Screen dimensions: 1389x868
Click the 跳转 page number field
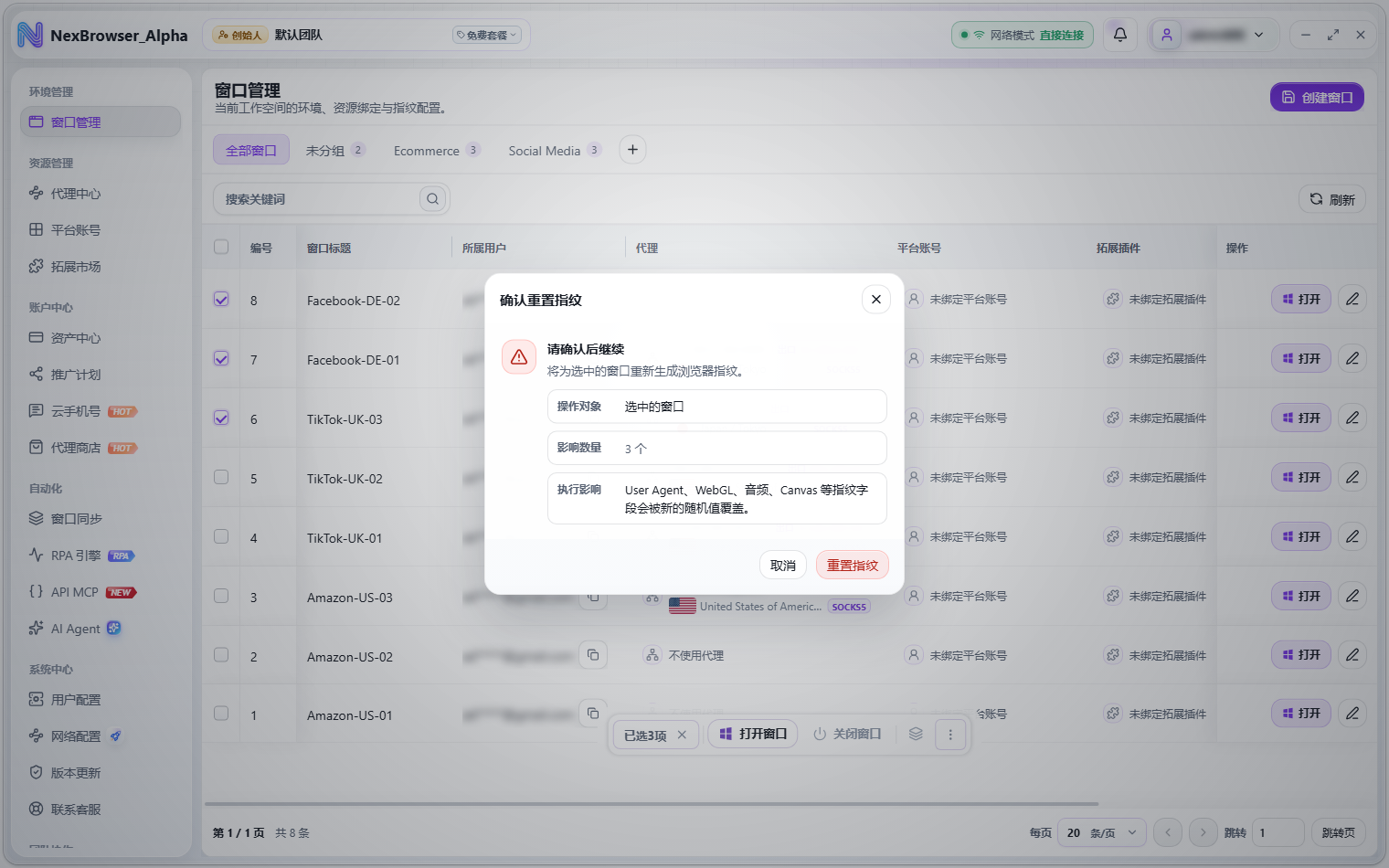[x=1278, y=832]
